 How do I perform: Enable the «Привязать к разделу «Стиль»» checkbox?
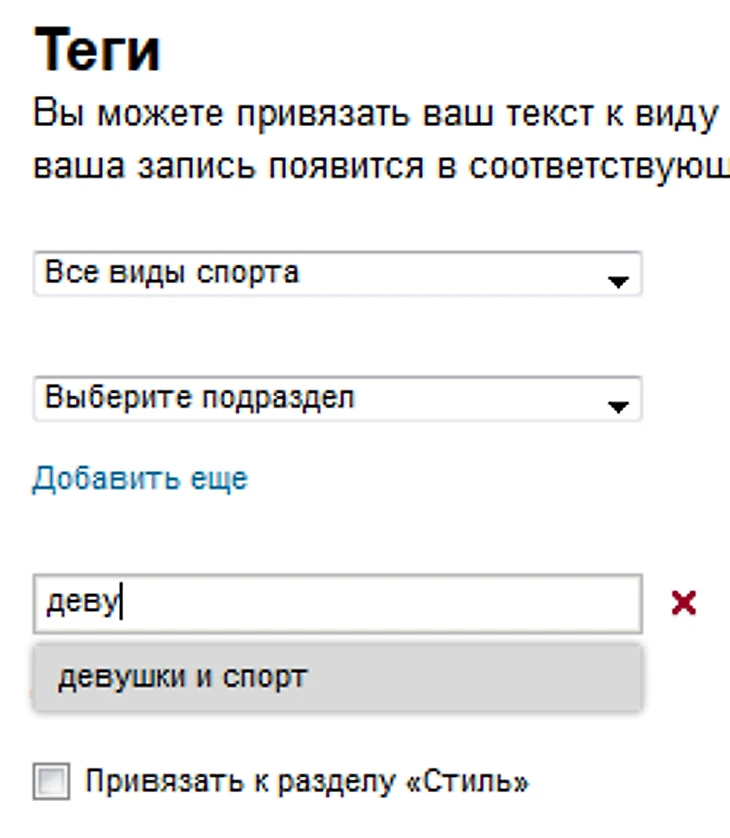(x=51, y=782)
